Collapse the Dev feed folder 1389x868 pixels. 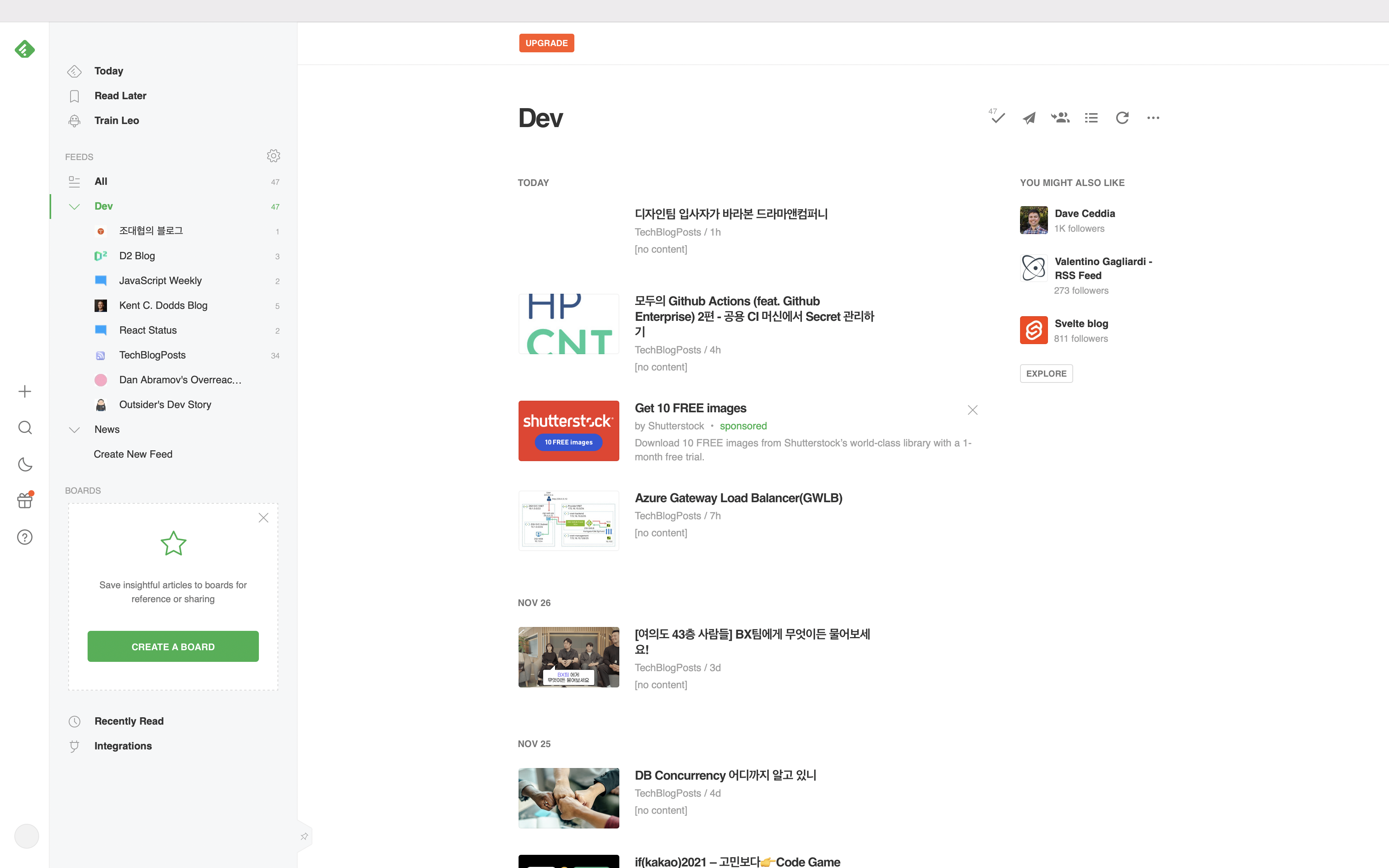coord(75,207)
